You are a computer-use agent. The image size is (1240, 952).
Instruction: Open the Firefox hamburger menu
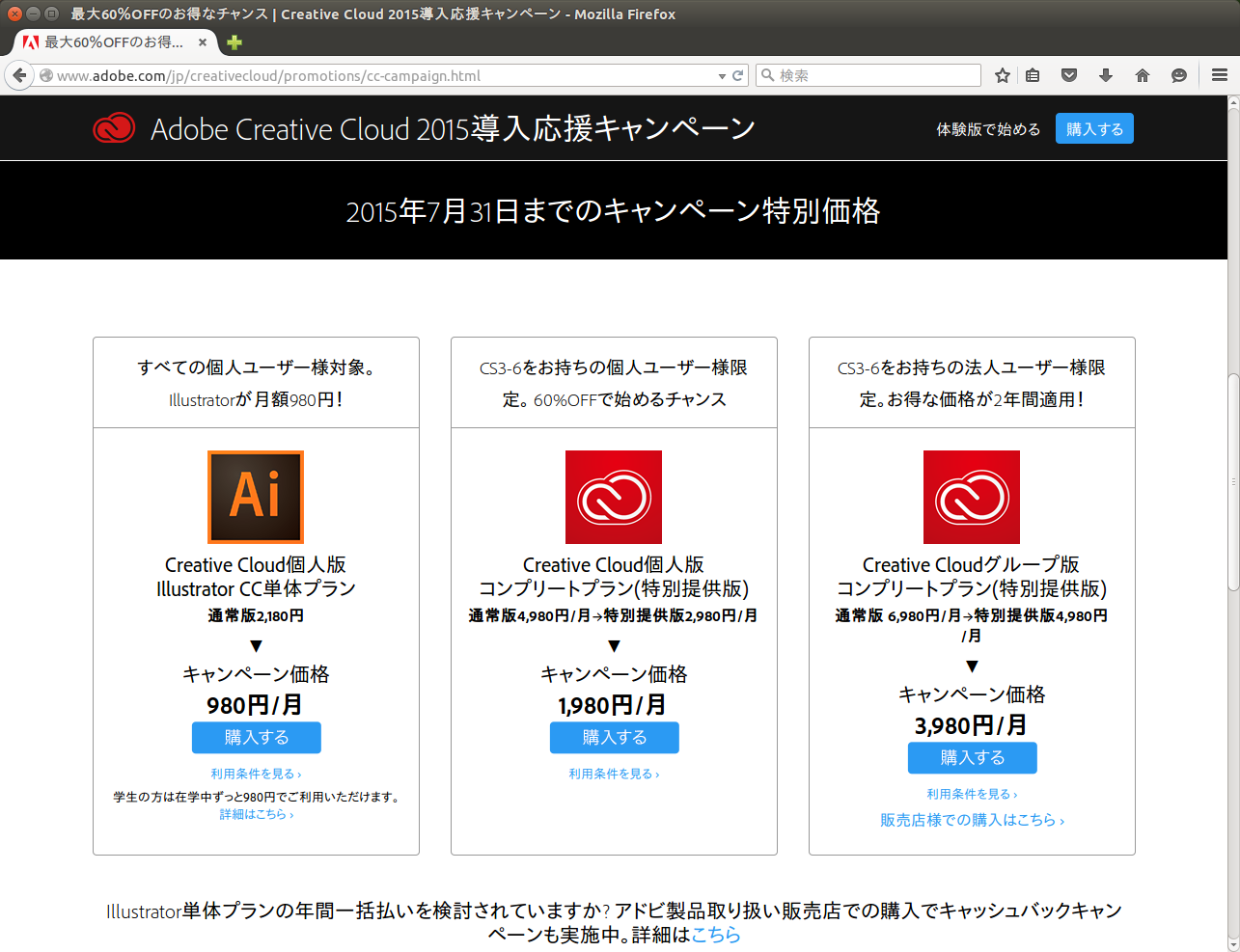click(x=1220, y=75)
